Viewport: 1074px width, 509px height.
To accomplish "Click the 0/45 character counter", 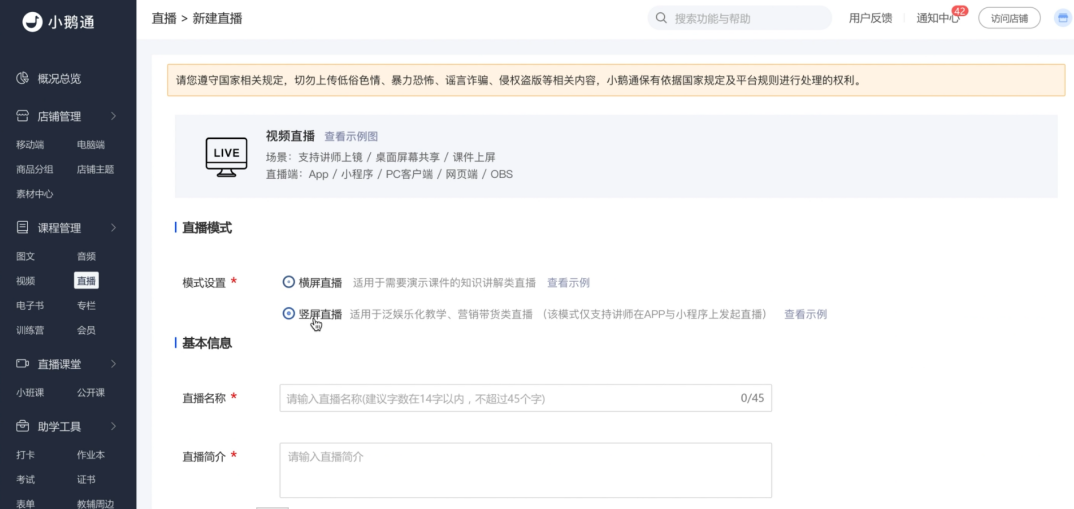I will (x=752, y=398).
